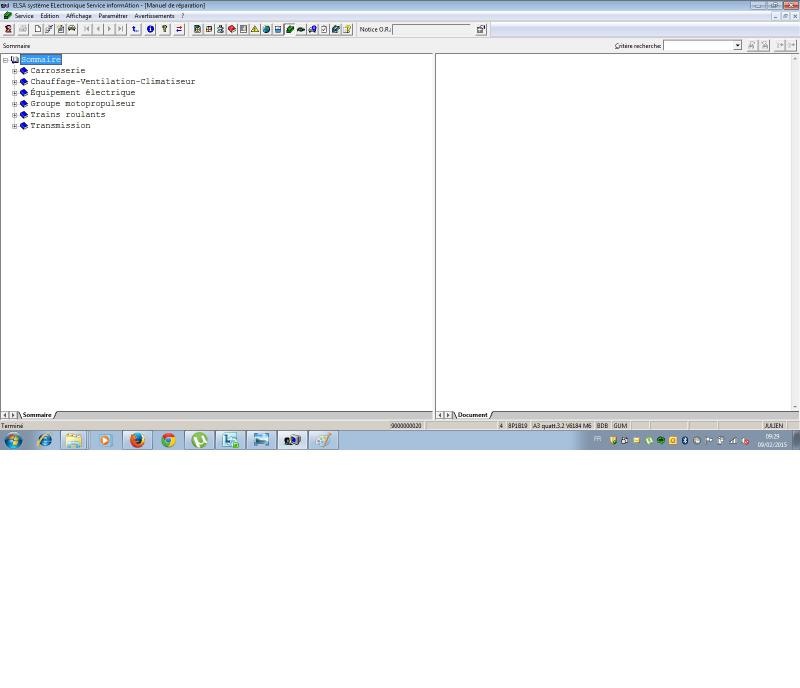Image resolution: width=800 pixels, height=688 pixels.
Task: Click the blue Carrosserie book icon
Action: (23, 70)
